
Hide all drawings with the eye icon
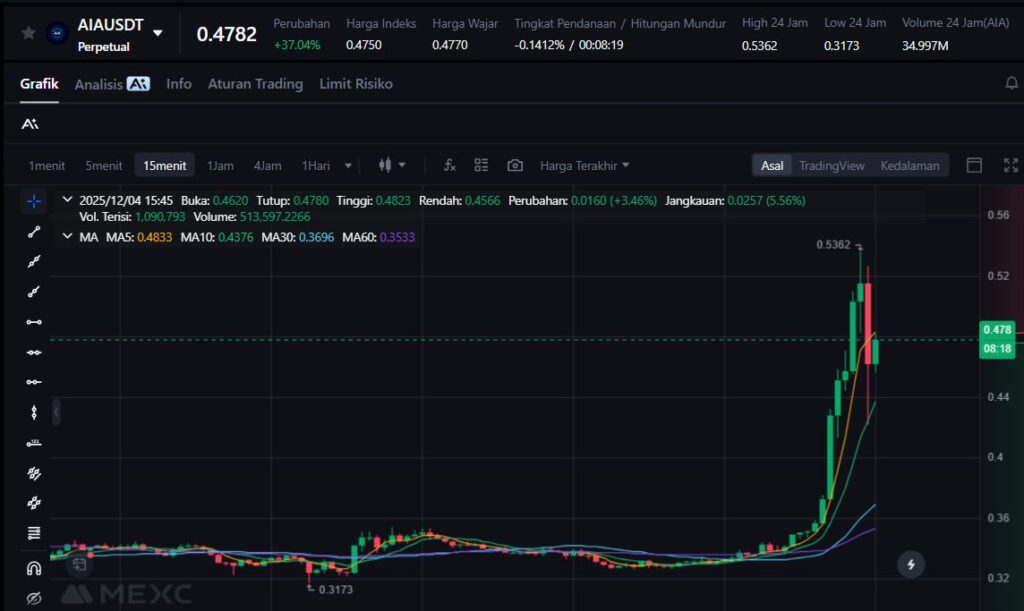click(x=34, y=598)
